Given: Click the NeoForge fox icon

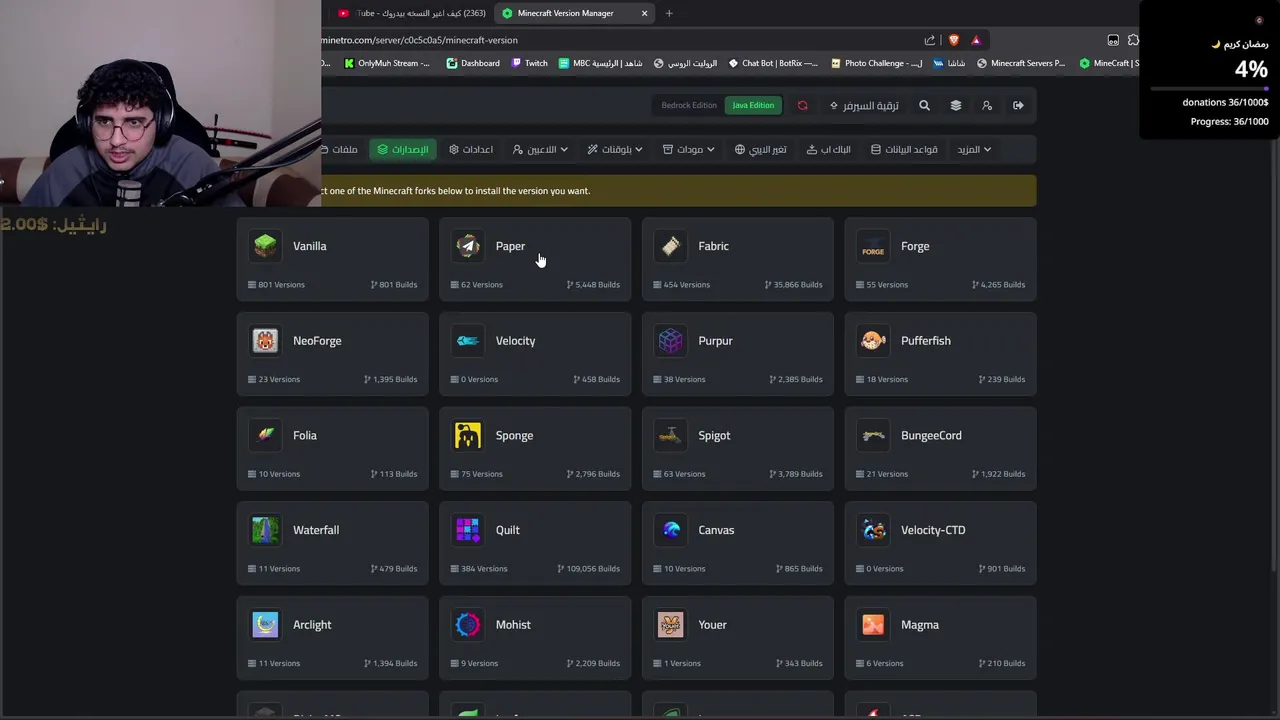Looking at the screenshot, I should [265, 341].
